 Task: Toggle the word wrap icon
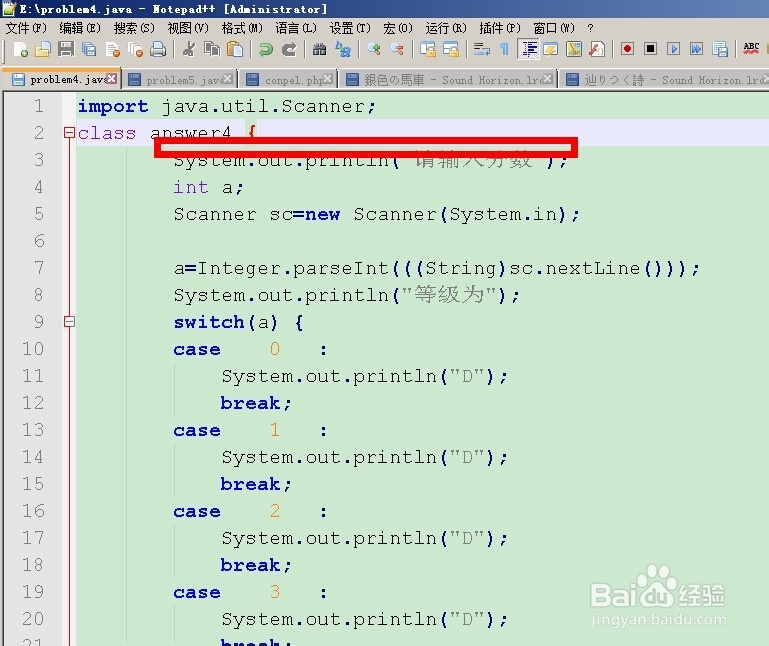482,50
